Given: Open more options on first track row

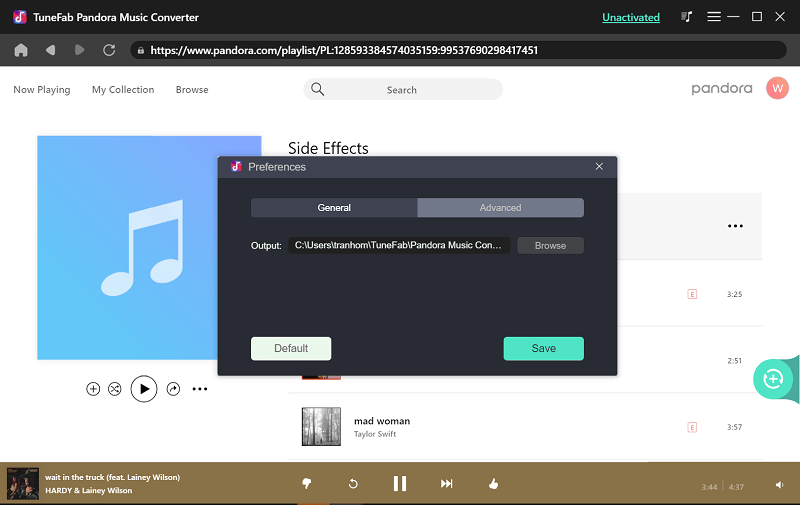Looking at the screenshot, I should coord(735,226).
